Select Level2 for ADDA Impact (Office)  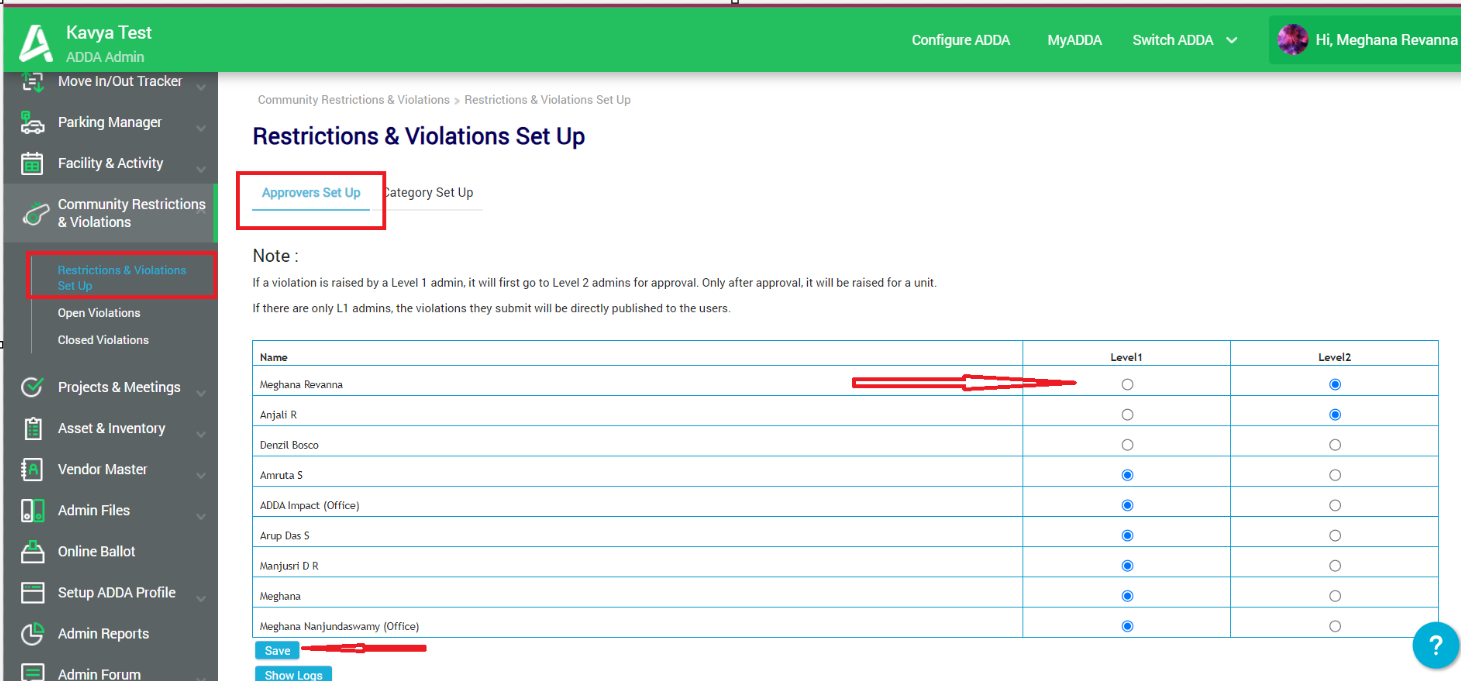1335,505
